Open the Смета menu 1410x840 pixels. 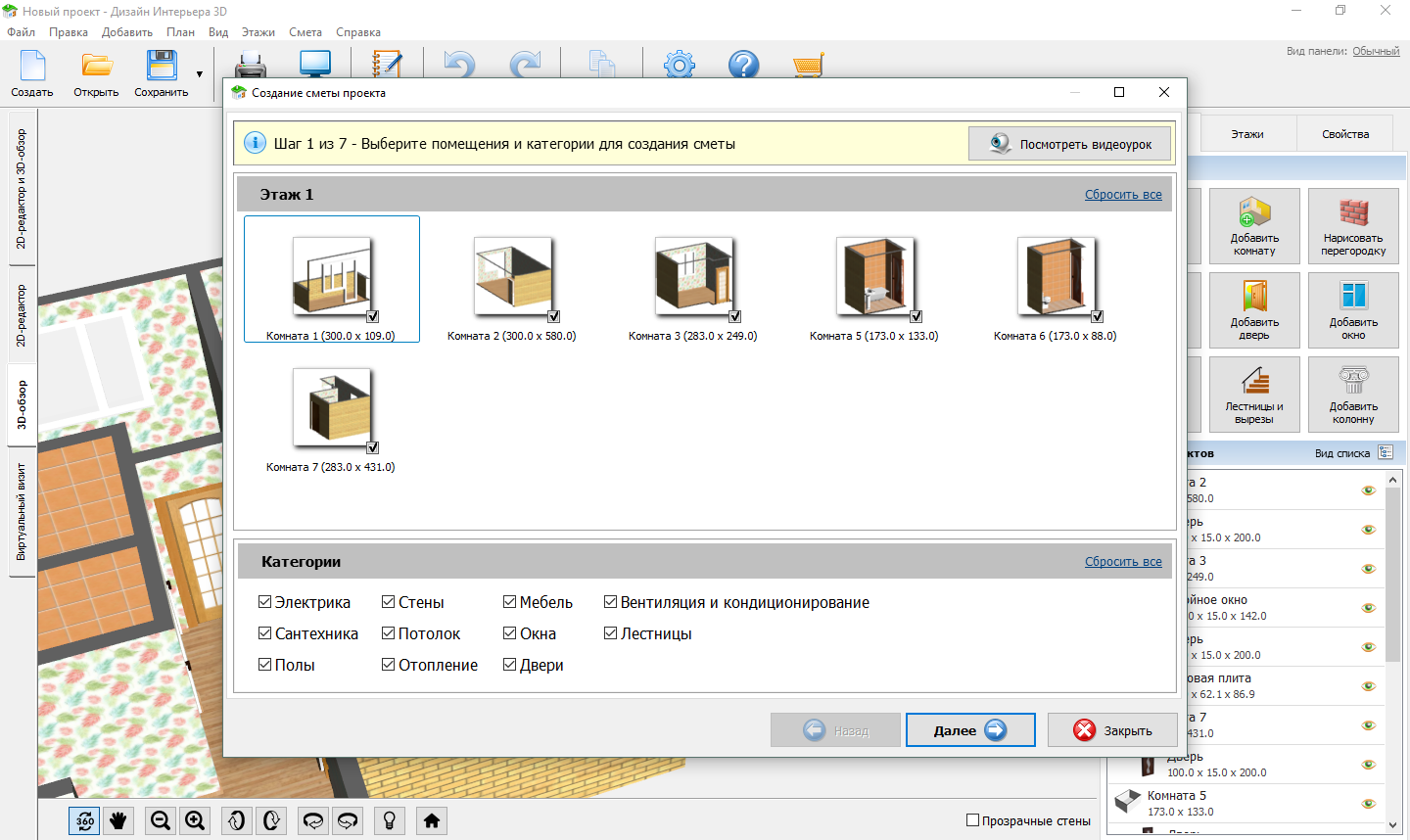click(305, 32)
